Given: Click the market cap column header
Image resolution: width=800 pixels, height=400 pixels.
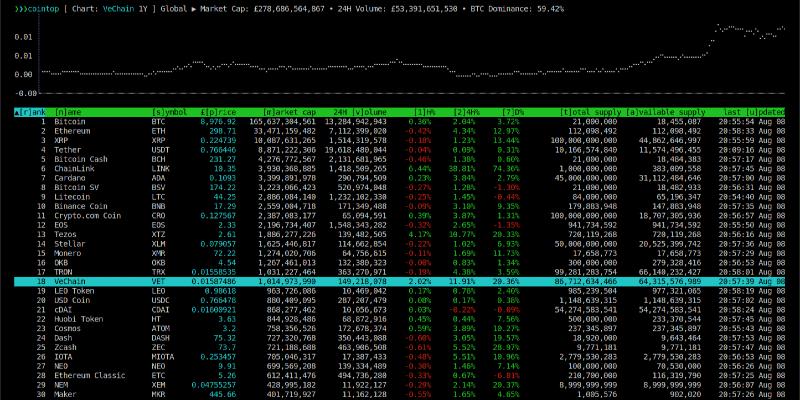Looking at the screenshot, I should [x=289, y=111].
